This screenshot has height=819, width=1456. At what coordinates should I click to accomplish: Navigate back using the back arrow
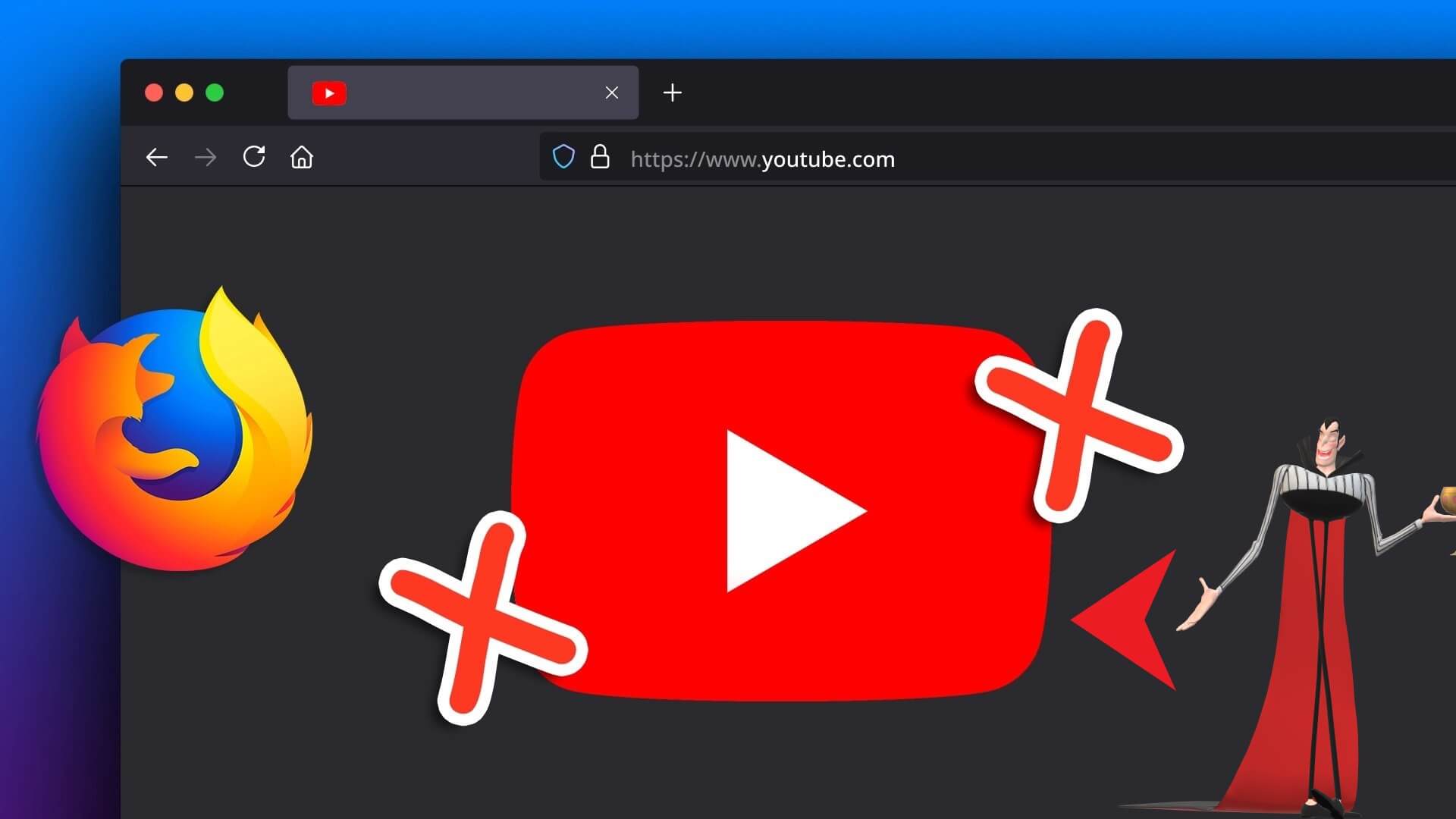[x=157, y=158]
